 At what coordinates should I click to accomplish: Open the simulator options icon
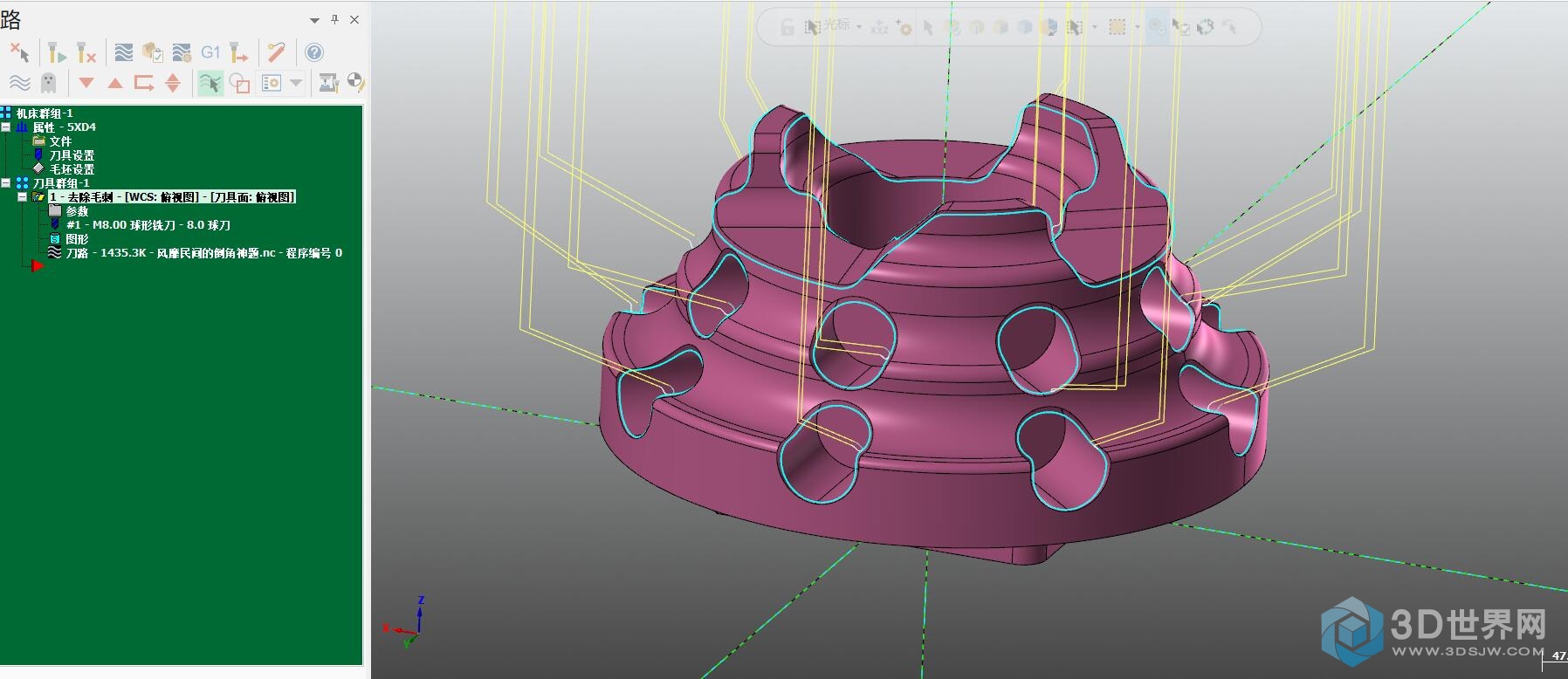182,52
